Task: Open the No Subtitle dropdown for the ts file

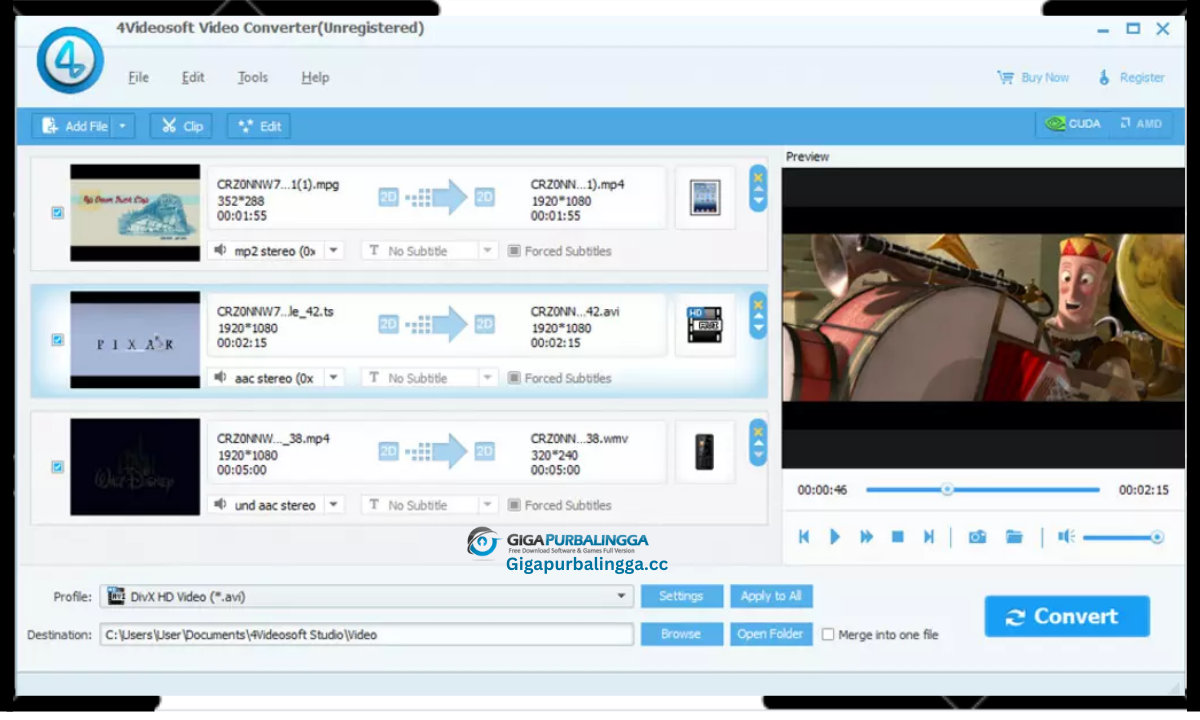Action: [x=429, y=378]
